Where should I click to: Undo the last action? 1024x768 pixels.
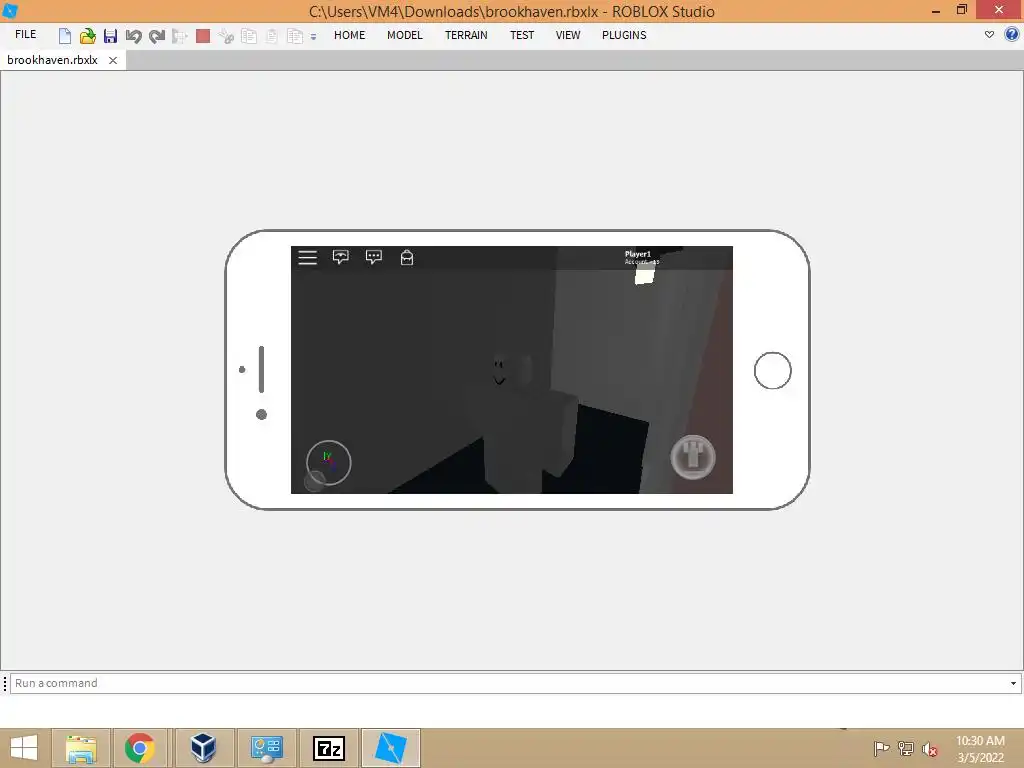[133, 36]
